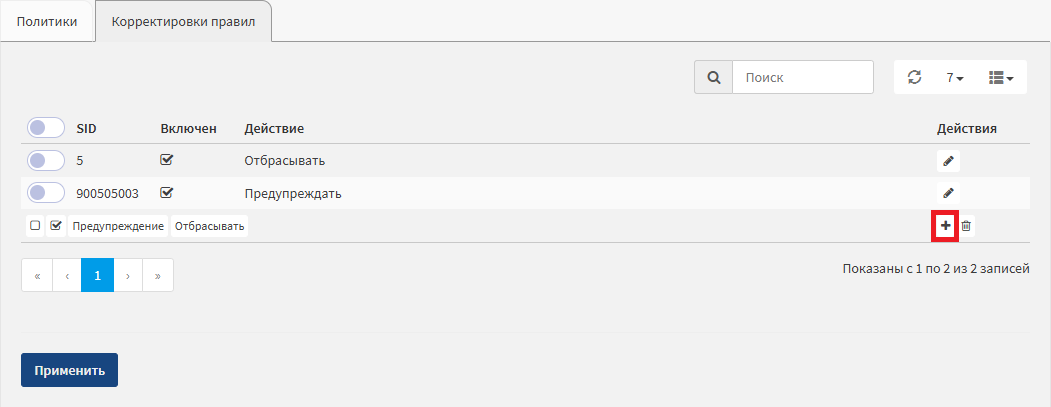The width and height of the screenshot is (1051, 407).
Task: Enable selected rules using the checked checkbox icon
Action: point(56,226)
